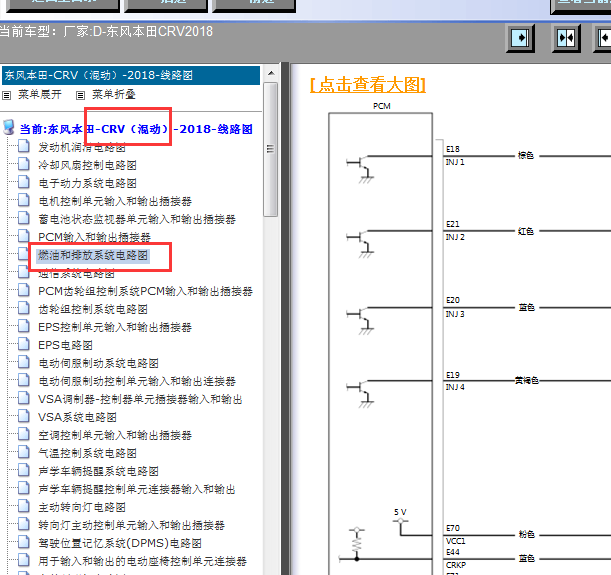Click the icon next to 菜单展开

(x=7, y=95)
